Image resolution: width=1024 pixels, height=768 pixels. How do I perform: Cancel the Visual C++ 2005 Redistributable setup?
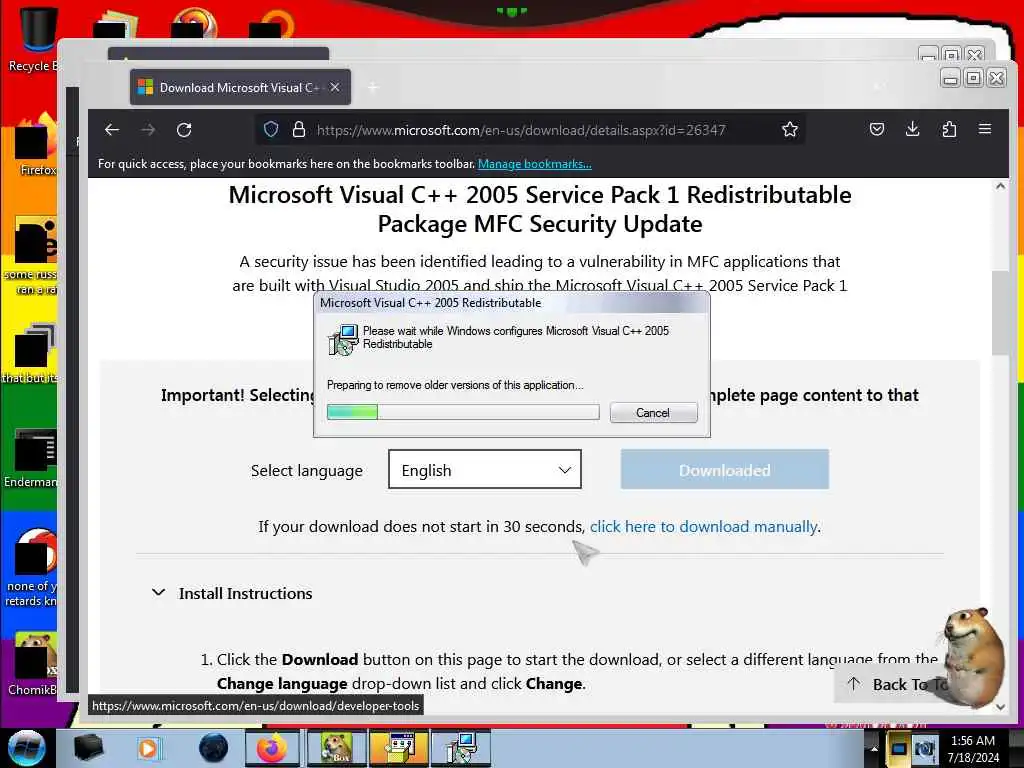[x=653, y=413]
